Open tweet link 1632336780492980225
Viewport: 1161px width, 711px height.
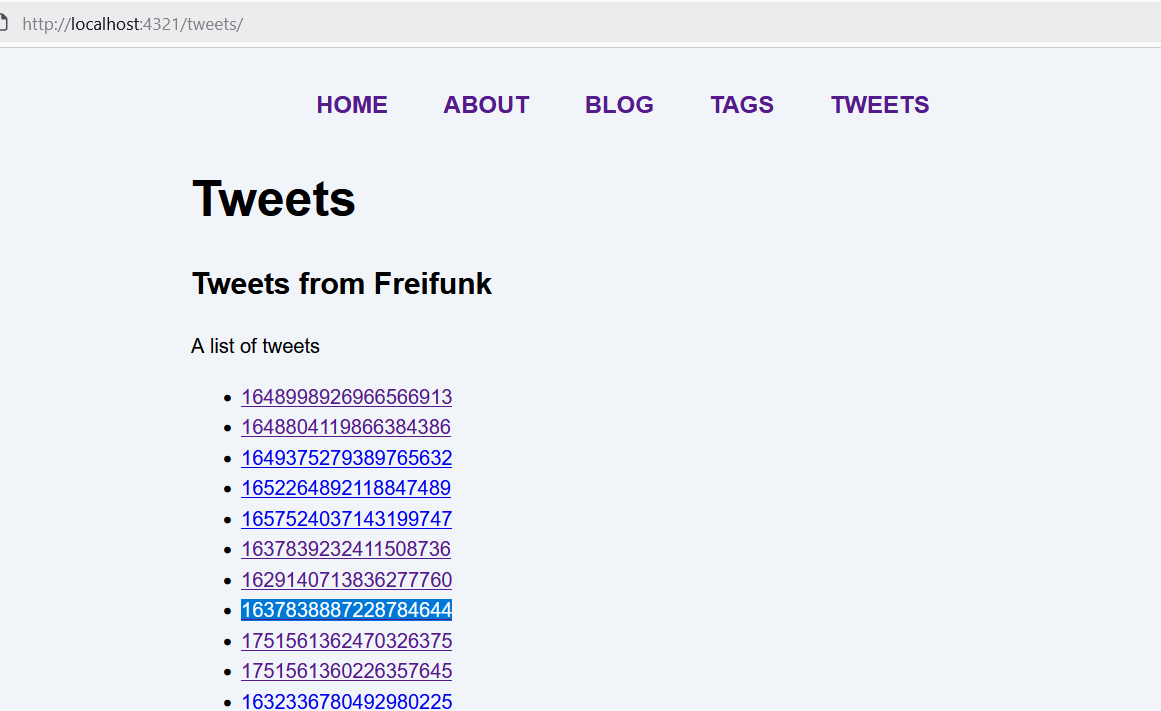pos(347,701)
